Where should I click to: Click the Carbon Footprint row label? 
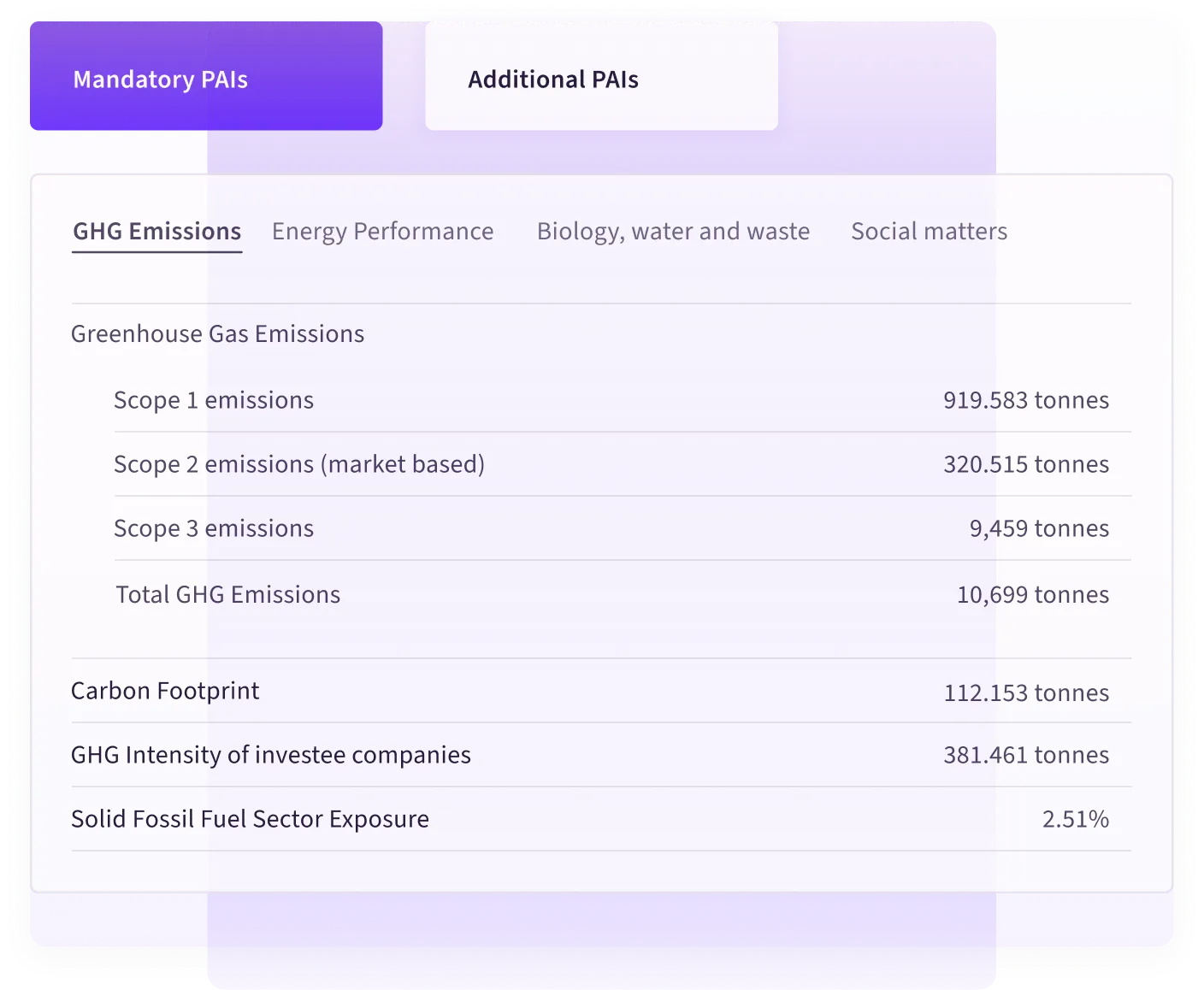click(165, 691)
